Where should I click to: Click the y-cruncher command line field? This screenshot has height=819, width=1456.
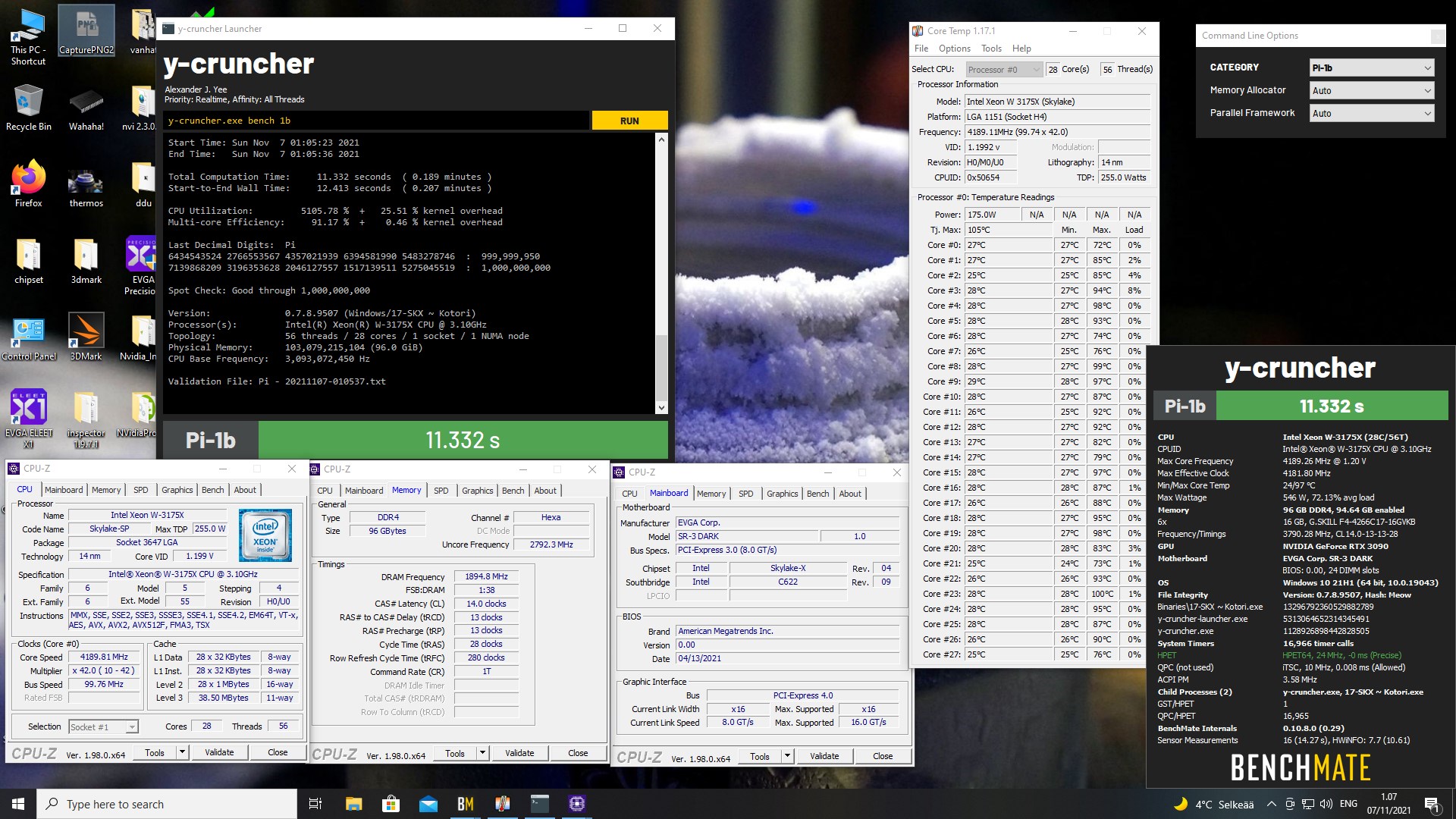tap(376, 121)
